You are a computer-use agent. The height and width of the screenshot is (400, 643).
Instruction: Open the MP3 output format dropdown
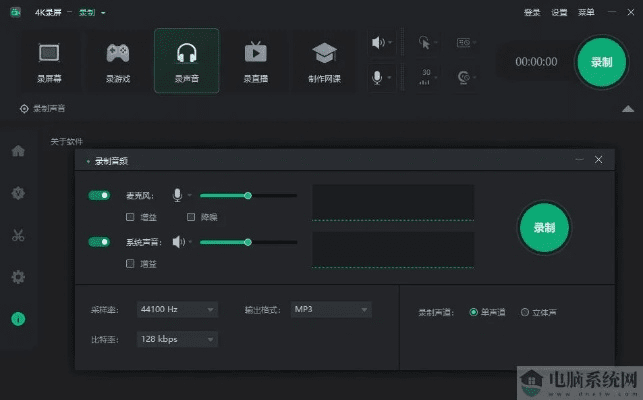[330, 310]
